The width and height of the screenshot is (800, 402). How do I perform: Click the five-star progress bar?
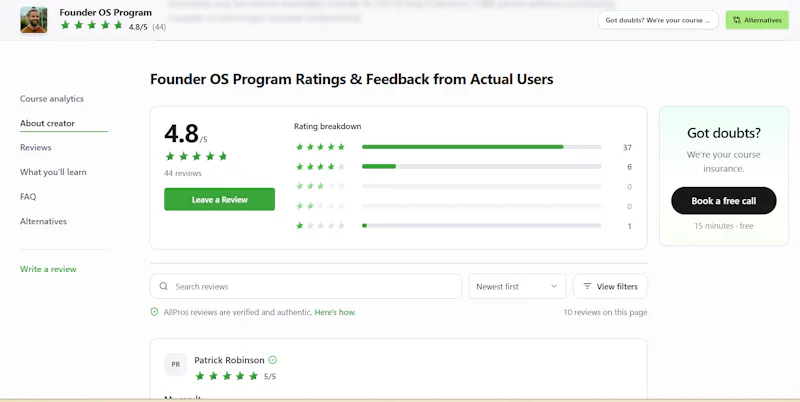[x=482, y=147]
